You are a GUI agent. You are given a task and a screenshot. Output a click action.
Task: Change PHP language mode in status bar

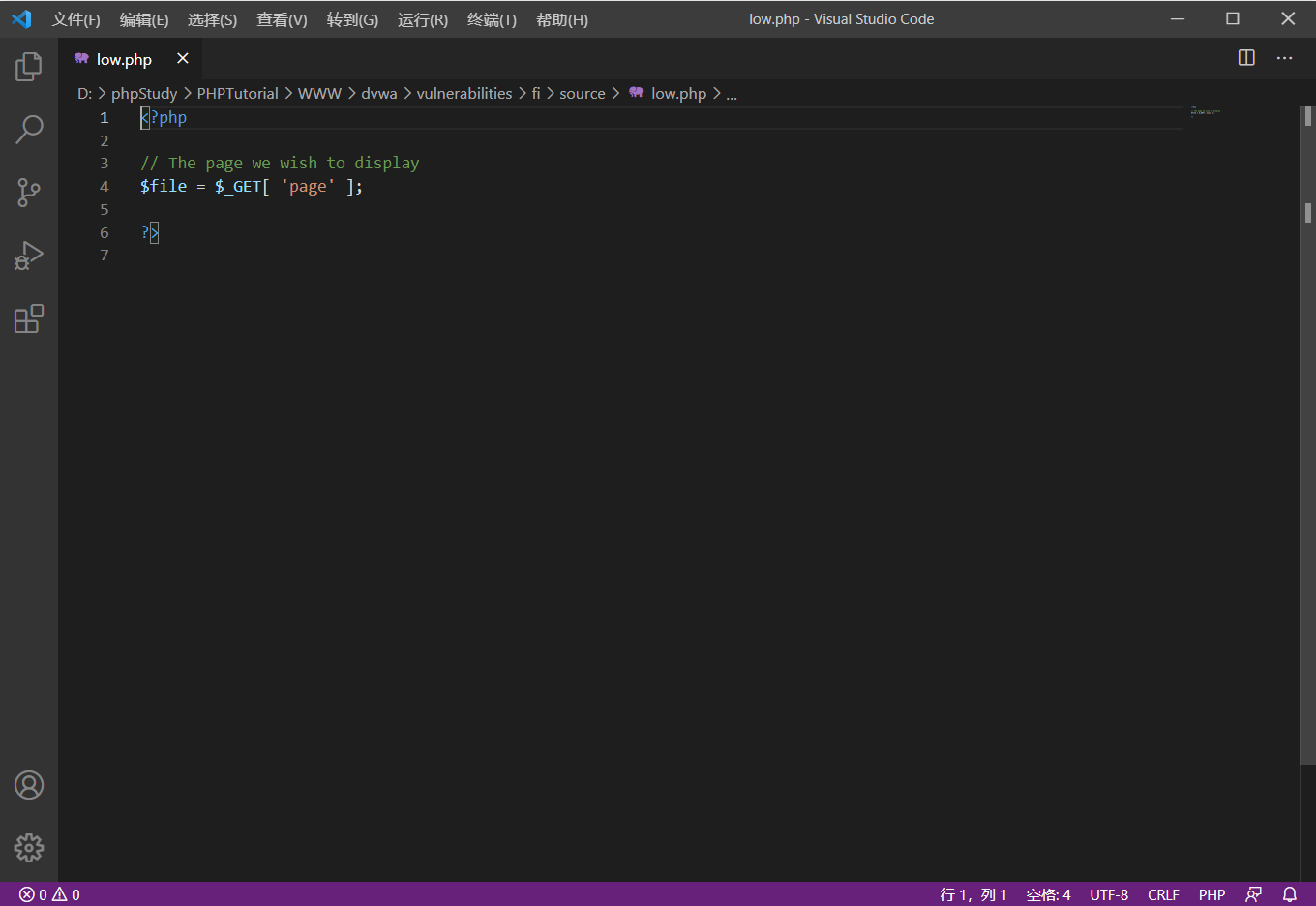[1211, 894]
